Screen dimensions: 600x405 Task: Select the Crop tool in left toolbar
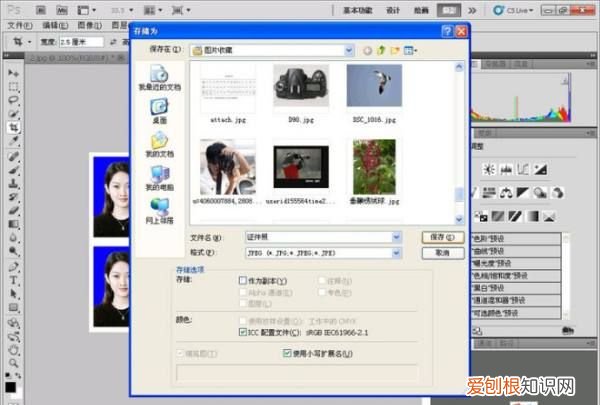coord(13,127)
